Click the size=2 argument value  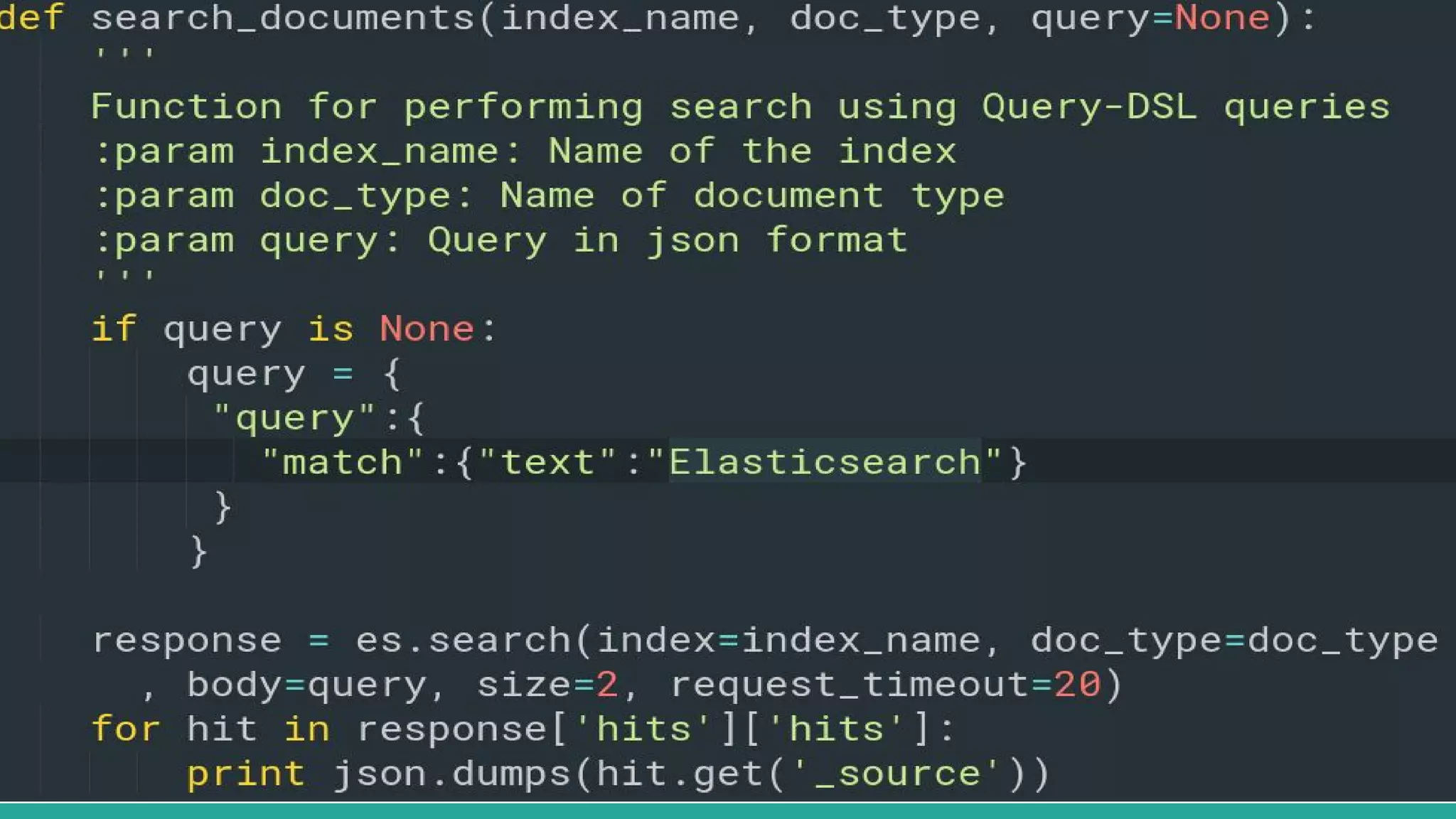point(606,685)
